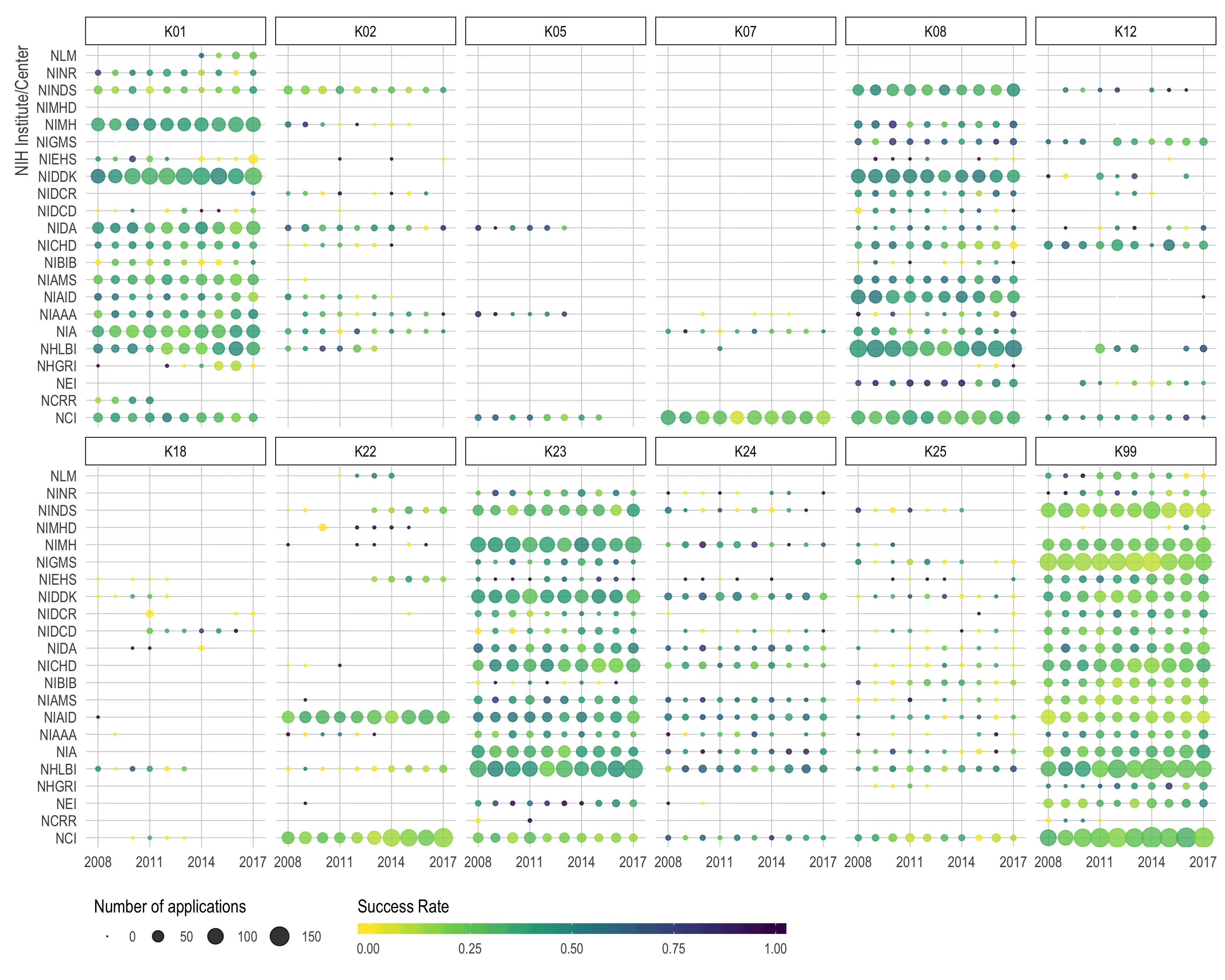Select the K24 panel title

tap(746, 451)
